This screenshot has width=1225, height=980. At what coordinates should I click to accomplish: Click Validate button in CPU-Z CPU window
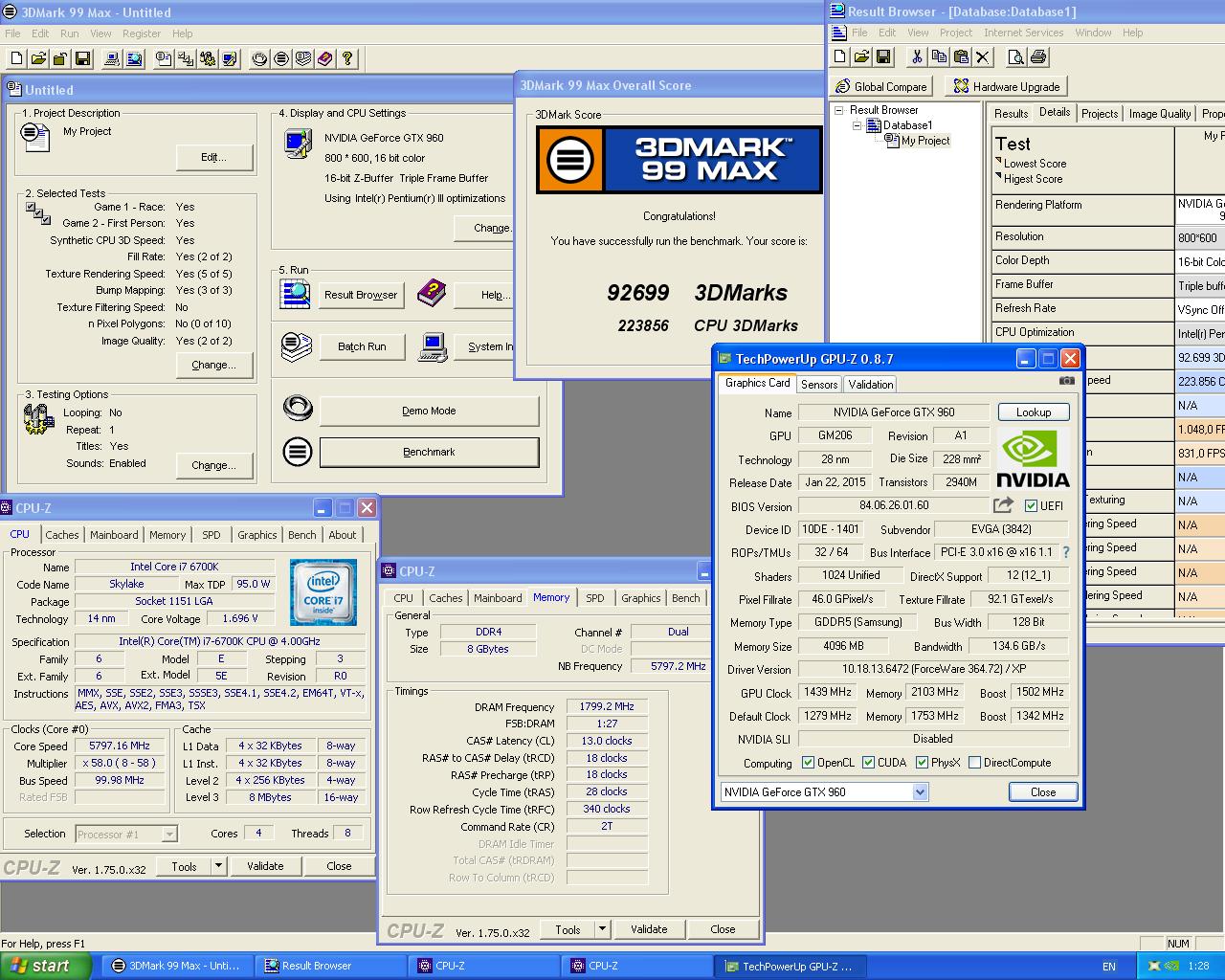(x=265, y=866)
